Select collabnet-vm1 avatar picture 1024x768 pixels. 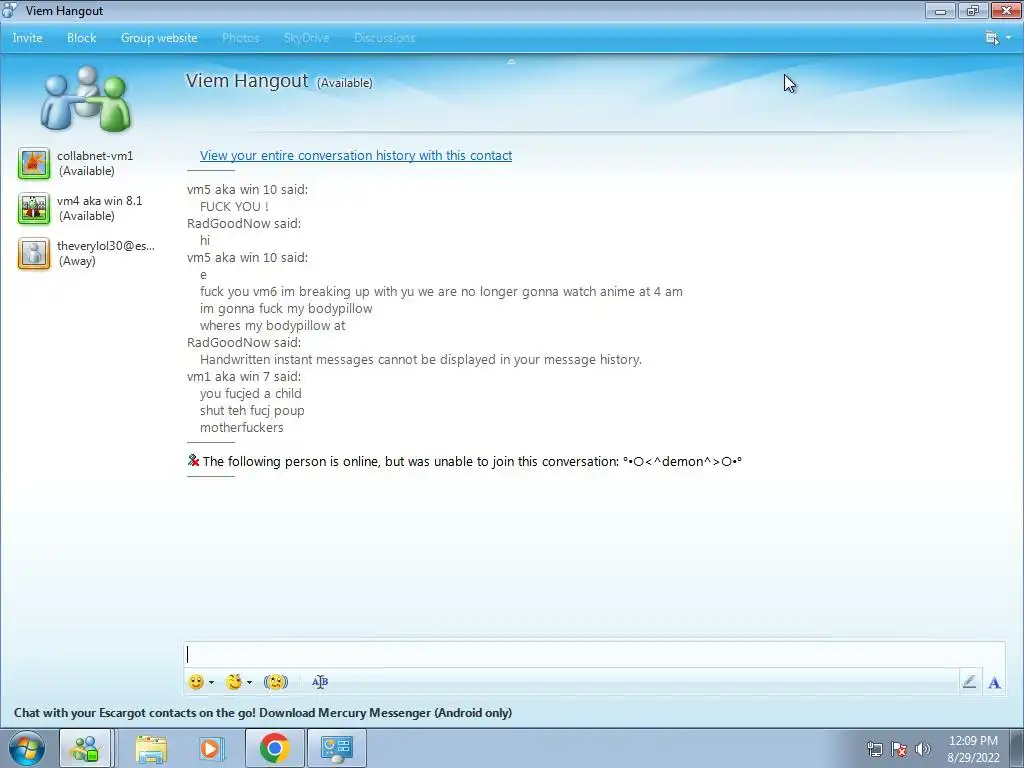point(34,163)
